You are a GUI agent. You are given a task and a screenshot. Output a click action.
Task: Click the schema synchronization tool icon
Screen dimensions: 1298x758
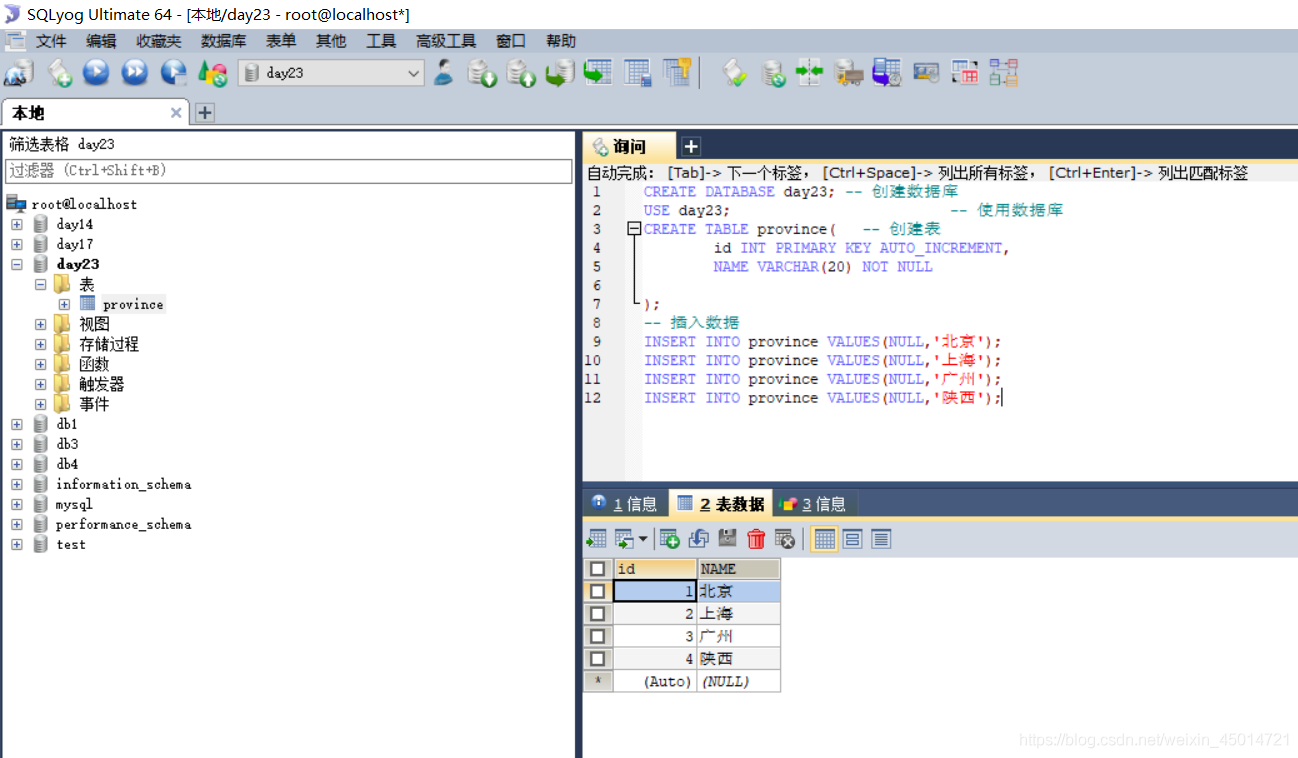click(809, 72)
